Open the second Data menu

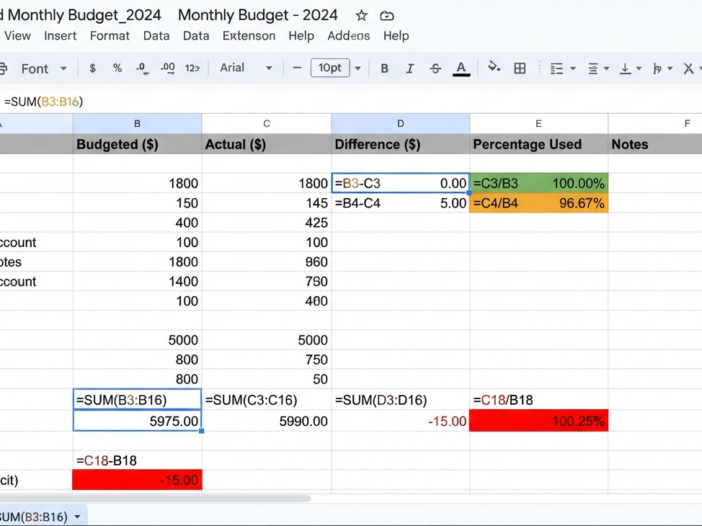coord(196,36)
